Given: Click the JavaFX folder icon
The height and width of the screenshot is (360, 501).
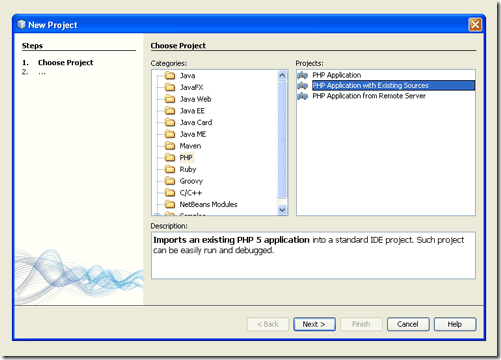Looking at the screenshot, I should pyautogui.click(x=170, y=87).
